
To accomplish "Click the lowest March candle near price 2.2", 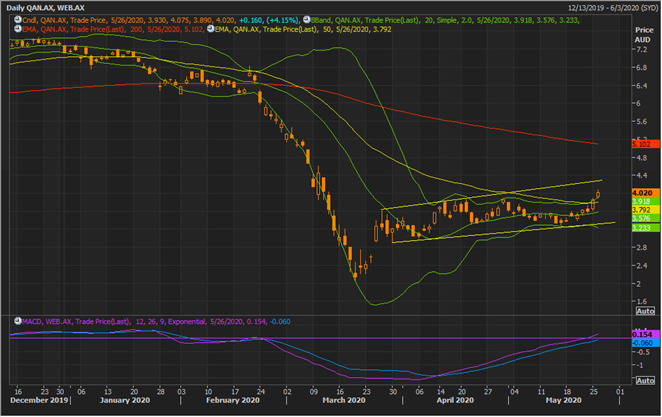I will [x=355, y=275].
